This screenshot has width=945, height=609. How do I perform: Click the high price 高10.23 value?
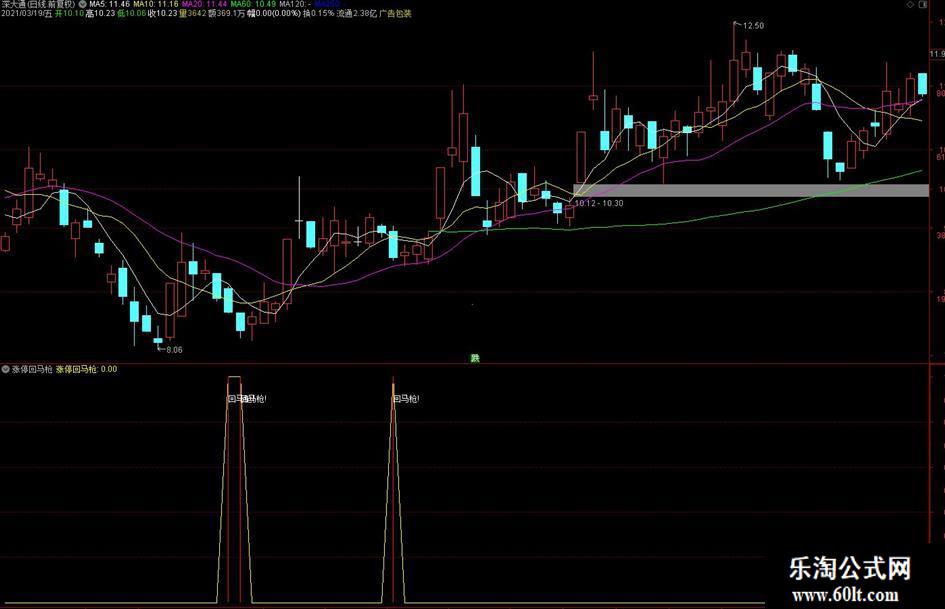100,13
